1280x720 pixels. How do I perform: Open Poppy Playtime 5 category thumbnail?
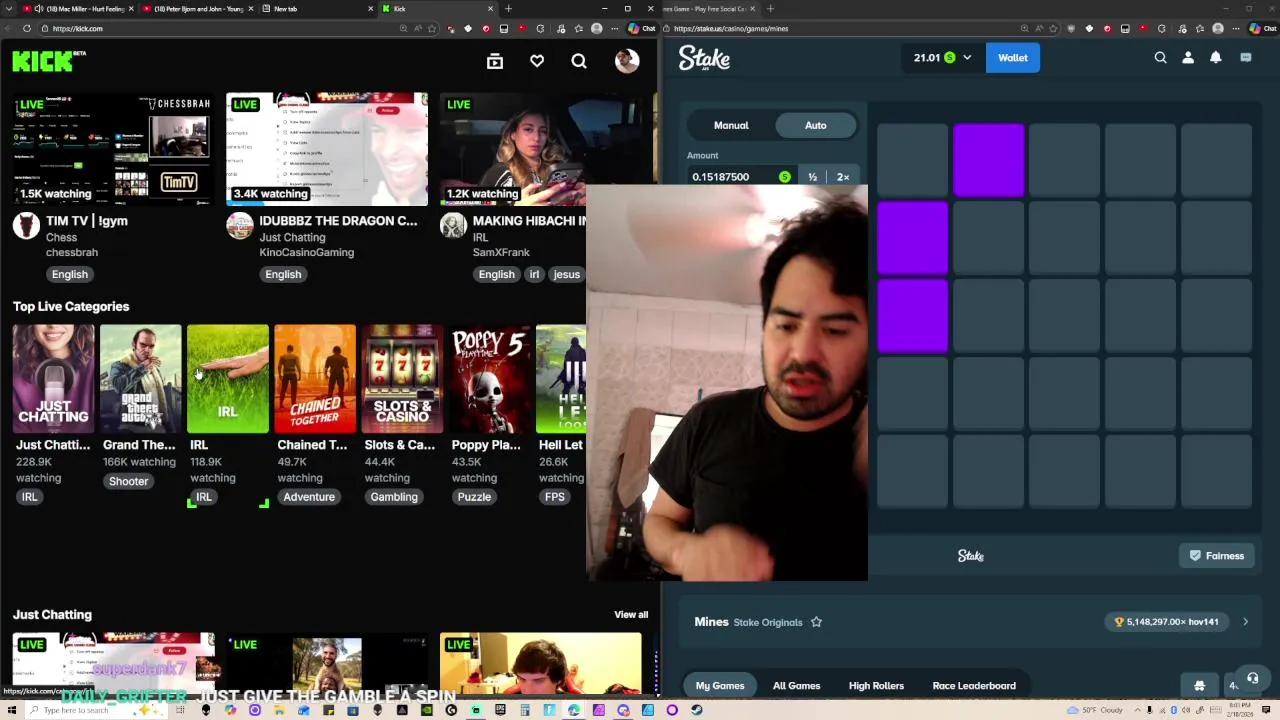(x=489, y=378)
